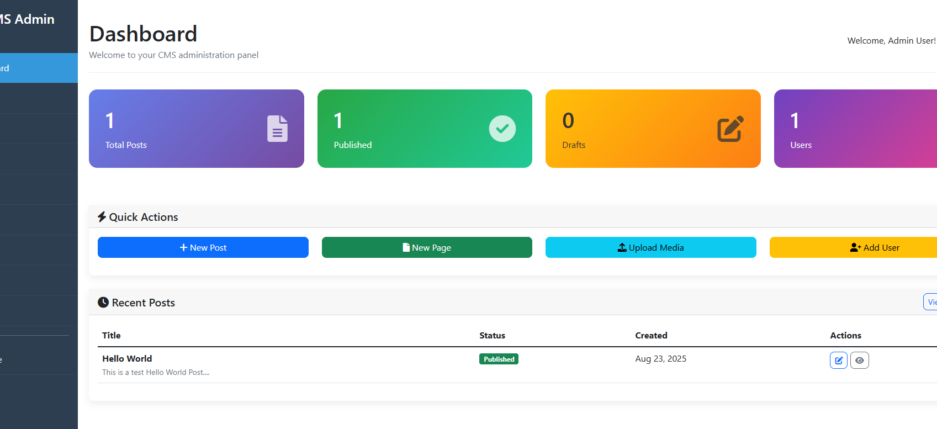Screen dimensions: 937x429
Task: Click the Status column header
Action: click(492, 335)
